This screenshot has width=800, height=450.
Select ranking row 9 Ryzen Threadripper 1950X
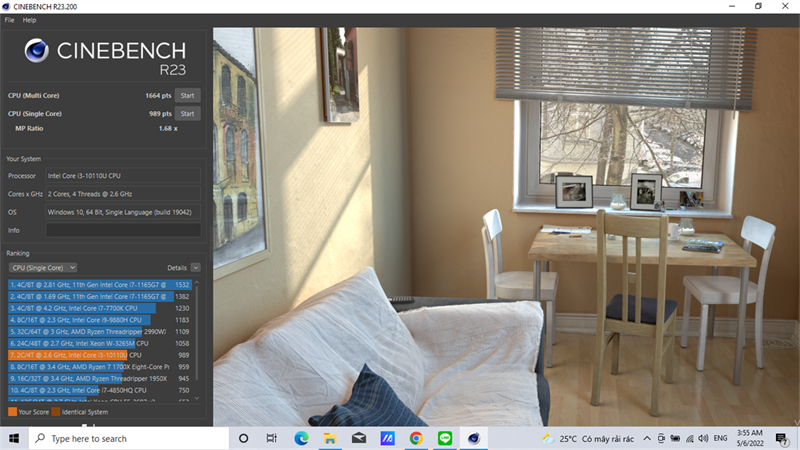[99, 379]
